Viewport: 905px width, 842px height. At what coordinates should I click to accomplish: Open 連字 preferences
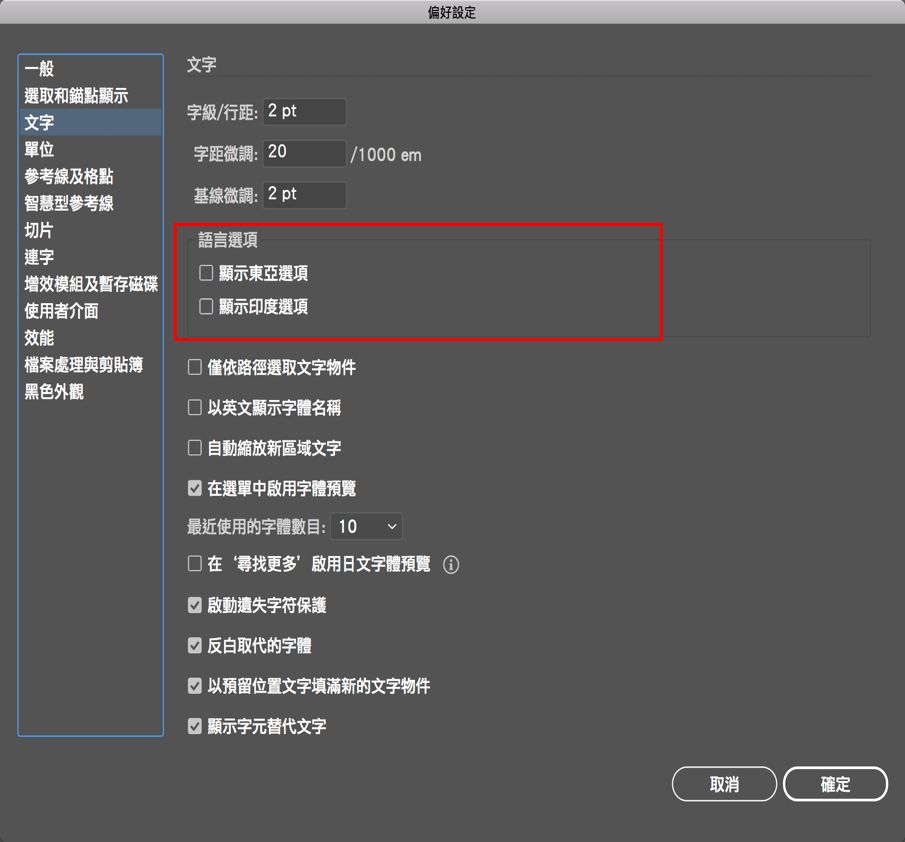pyautogui.click(x=91, y=257)
